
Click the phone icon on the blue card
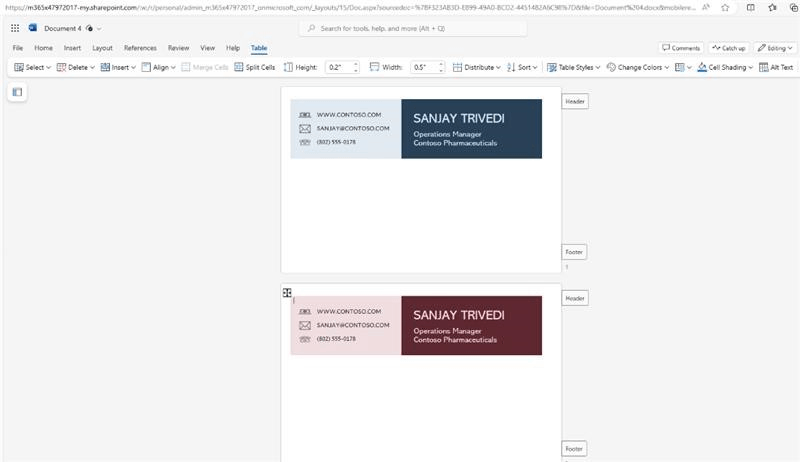tap(305, 142)
